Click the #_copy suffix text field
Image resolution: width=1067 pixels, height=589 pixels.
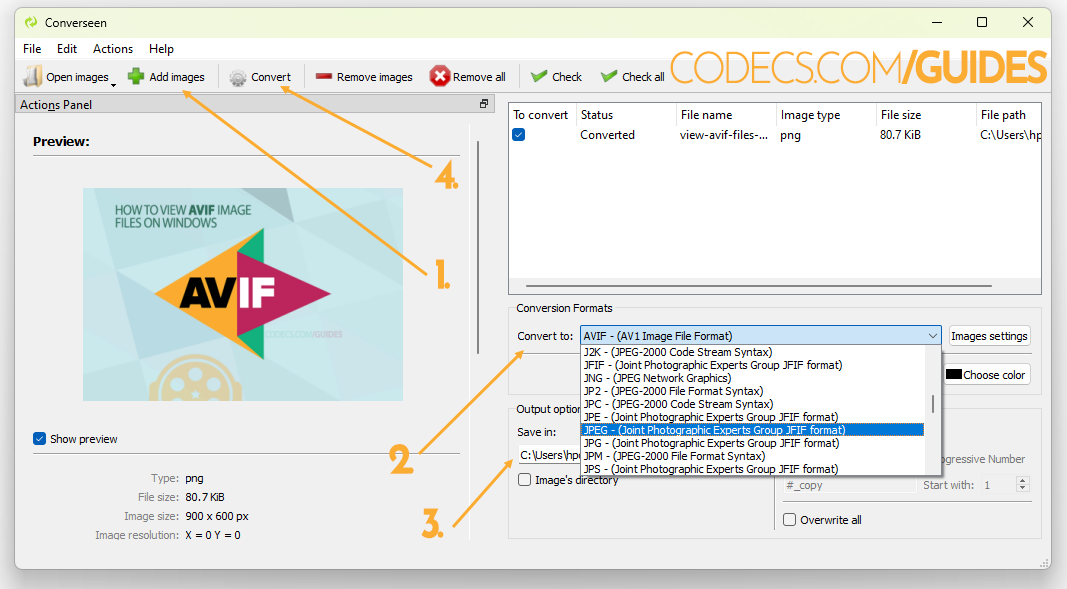point(849,485)
